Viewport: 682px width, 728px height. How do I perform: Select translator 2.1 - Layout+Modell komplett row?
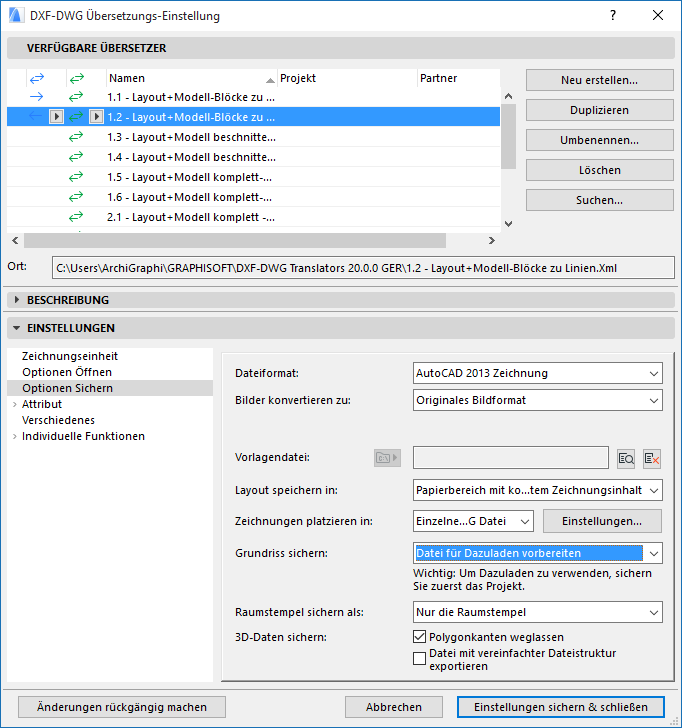(x=253, y=217)
